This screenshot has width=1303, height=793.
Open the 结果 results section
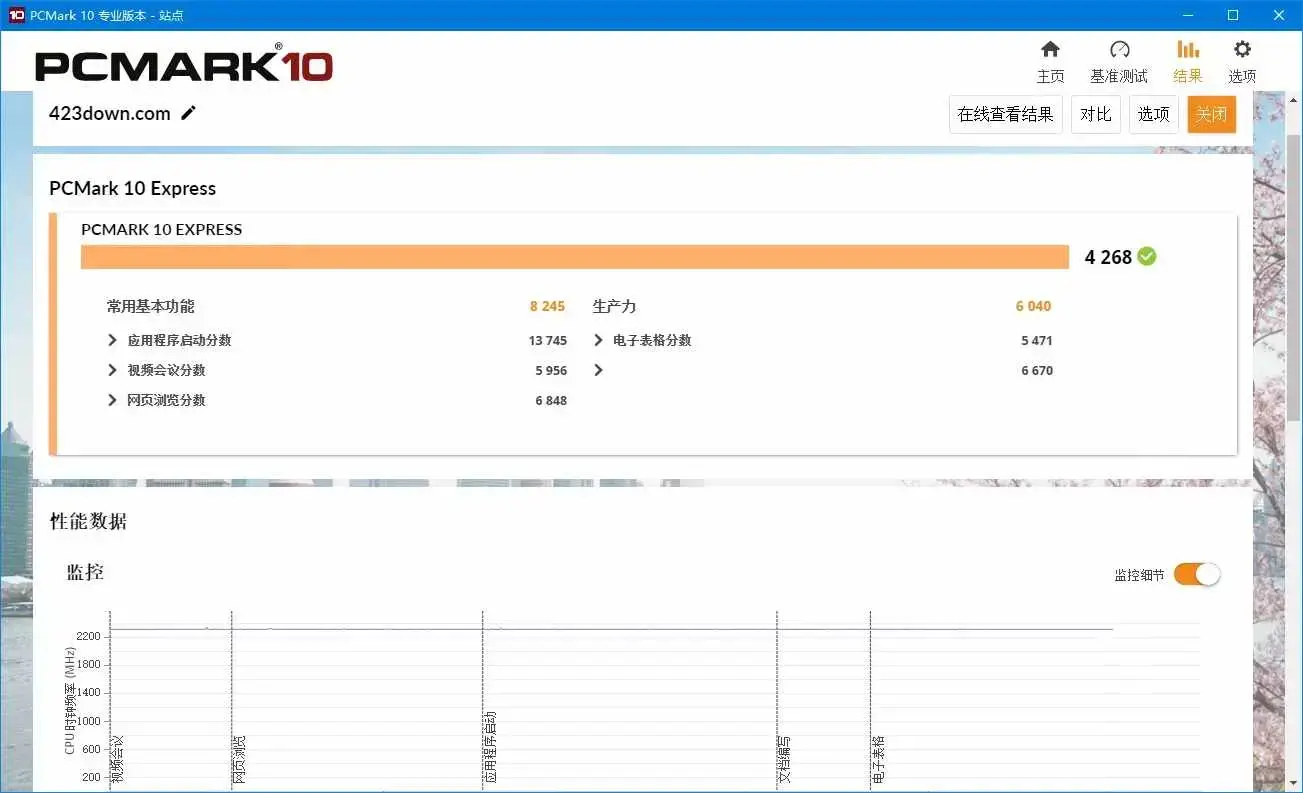coord(1187,60)
